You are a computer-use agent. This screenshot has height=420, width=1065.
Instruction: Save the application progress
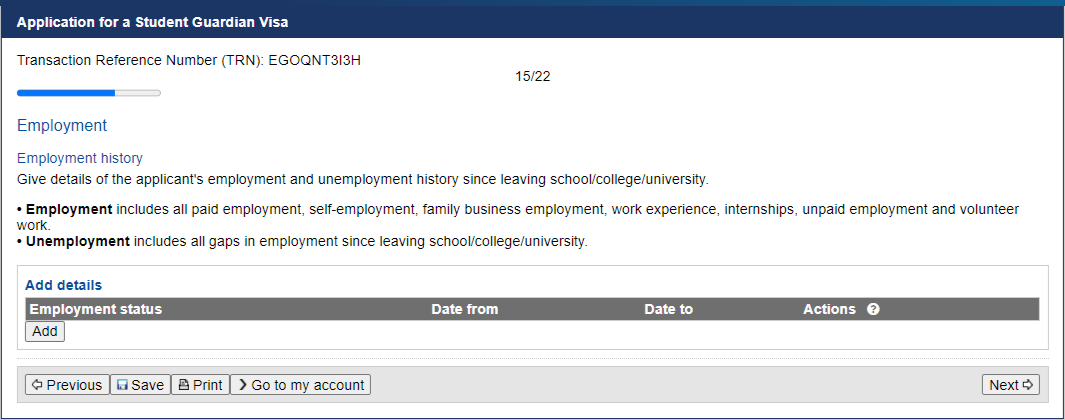tap(141, 385)
